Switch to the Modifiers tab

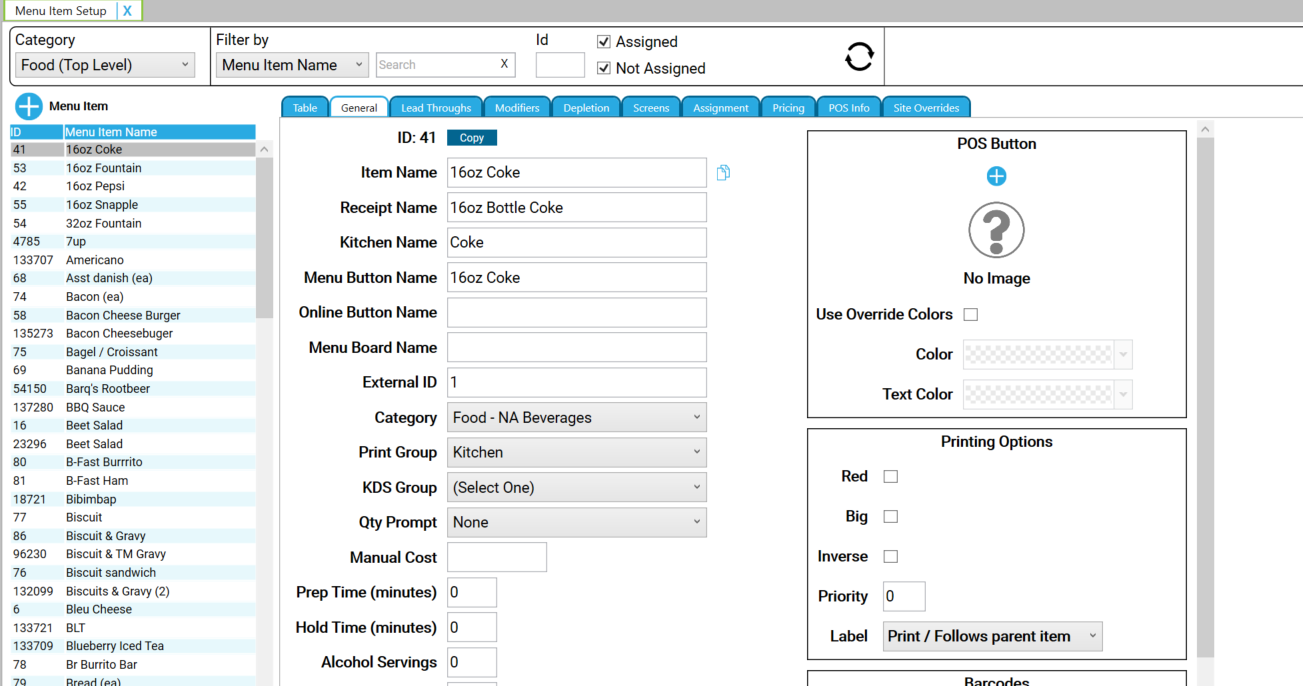516,106
